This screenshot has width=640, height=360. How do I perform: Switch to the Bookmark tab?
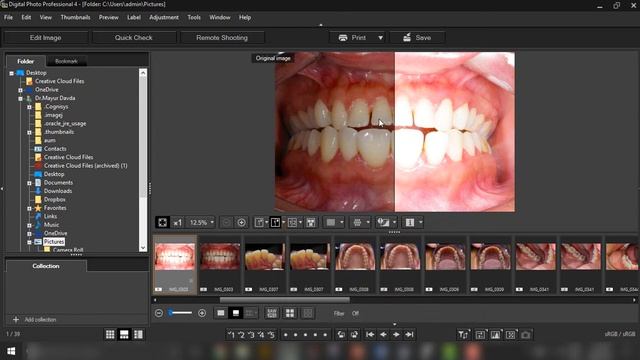tap(66, 61)
